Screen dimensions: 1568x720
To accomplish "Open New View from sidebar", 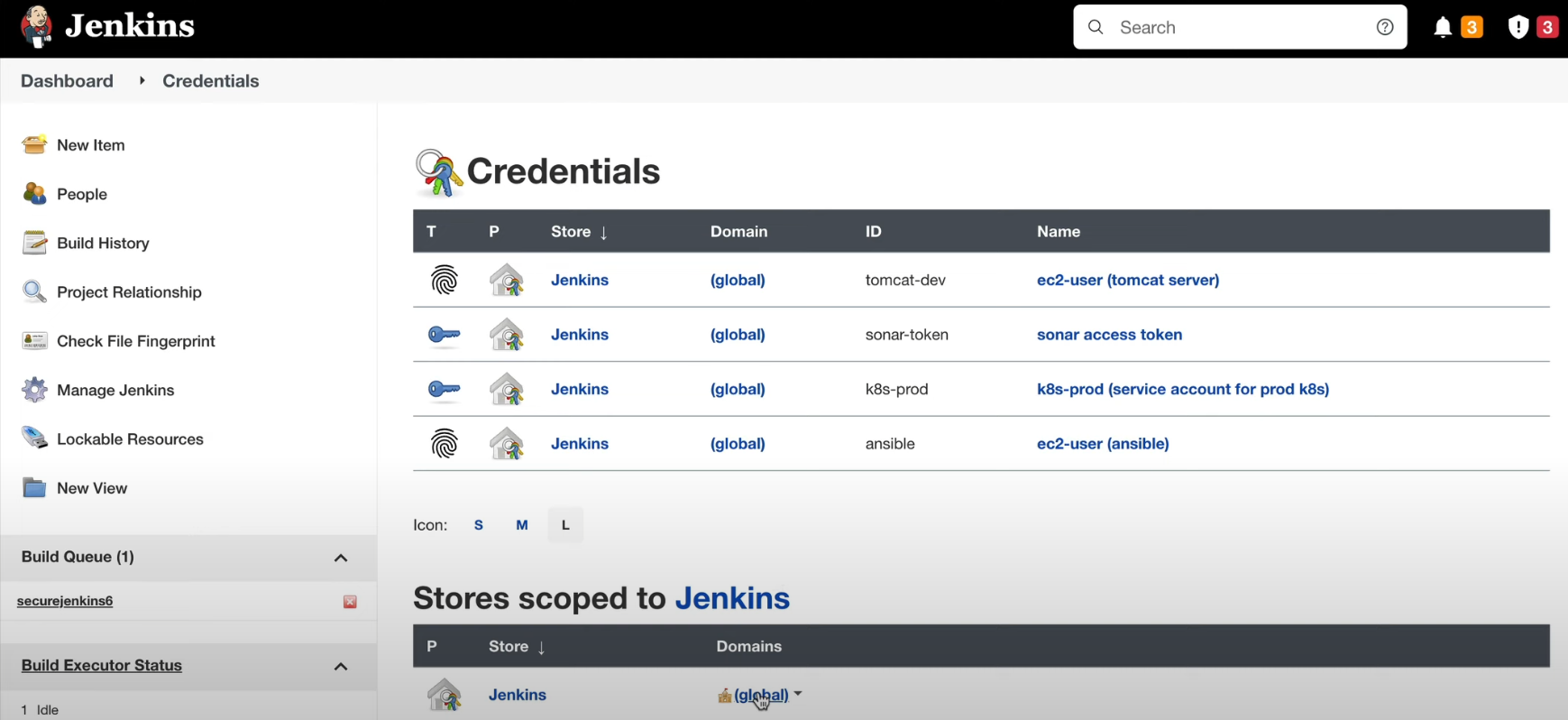I will click(92, 488).
